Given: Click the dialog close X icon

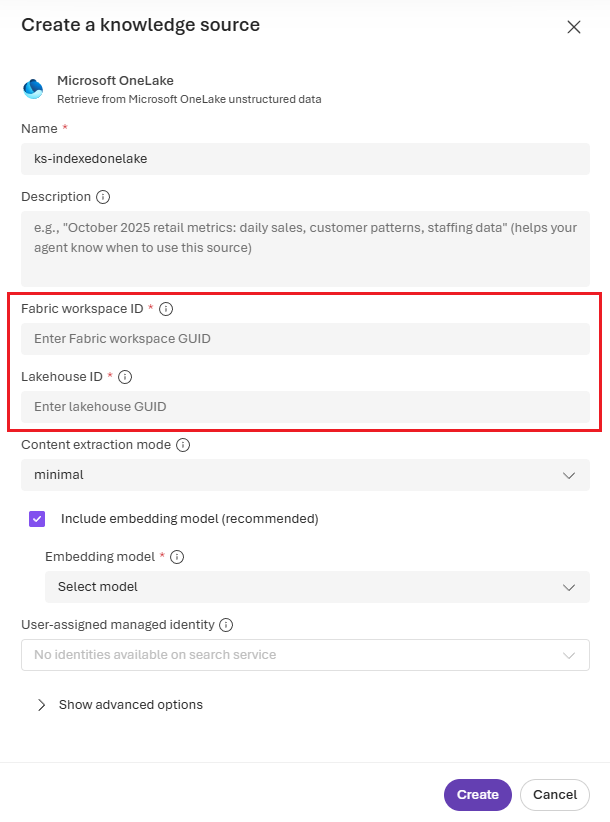Looking at the screenshot, I should coord(574,27).
